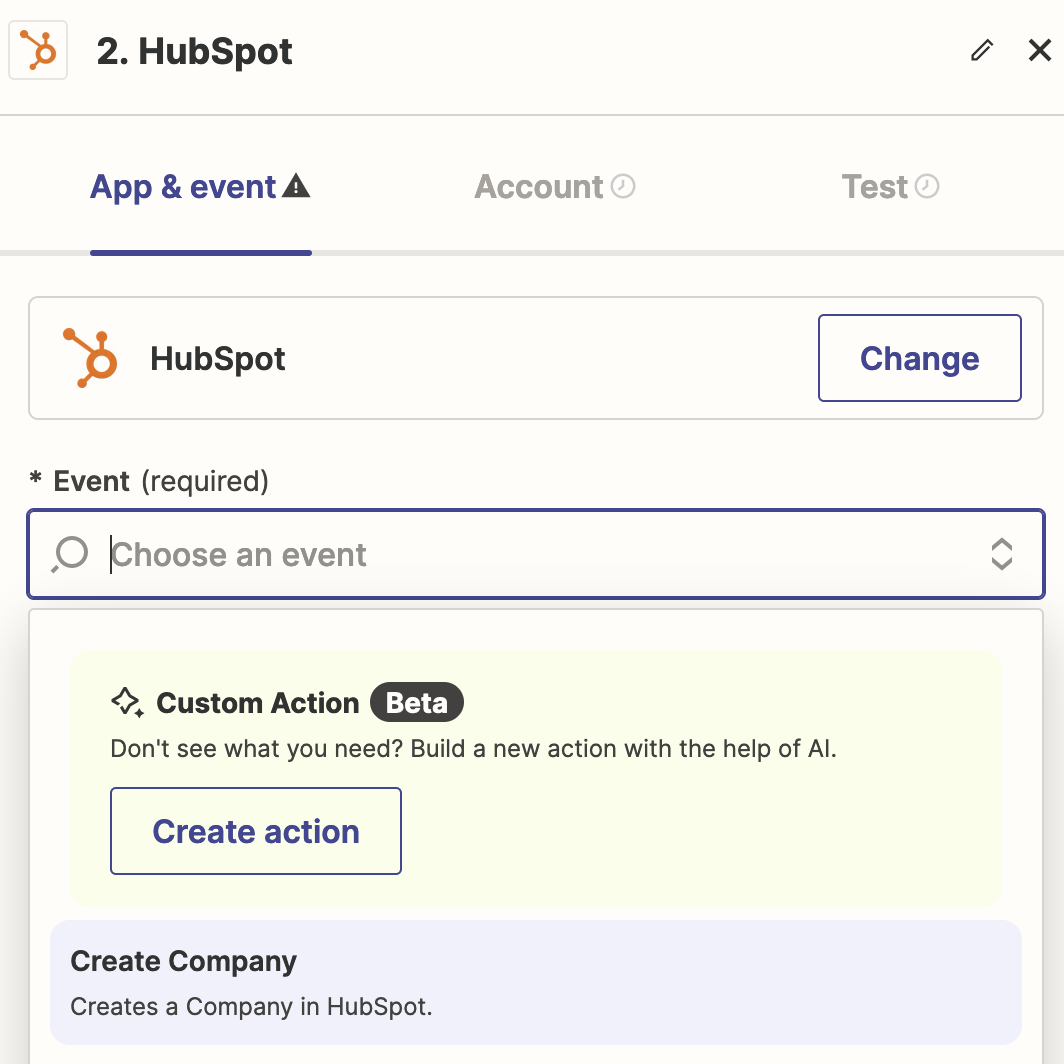Click the pencil rename icon
1064x1064 pixels.
pyautogui.click(x=982, y=51)
